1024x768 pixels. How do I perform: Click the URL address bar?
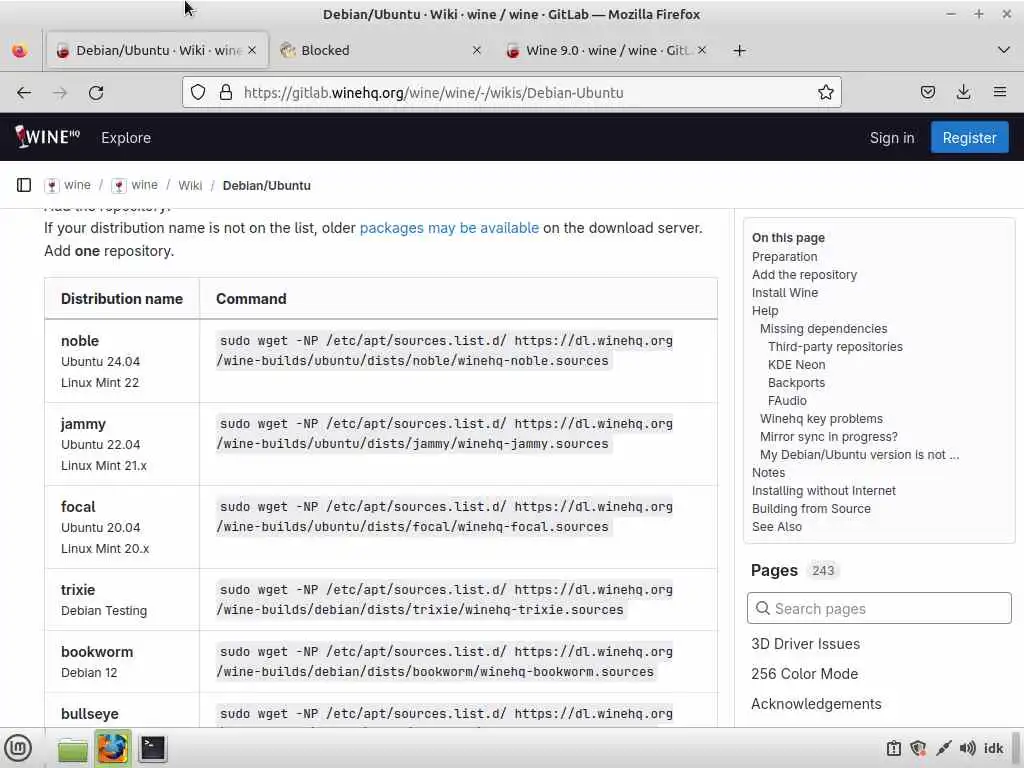pos(511,93)
